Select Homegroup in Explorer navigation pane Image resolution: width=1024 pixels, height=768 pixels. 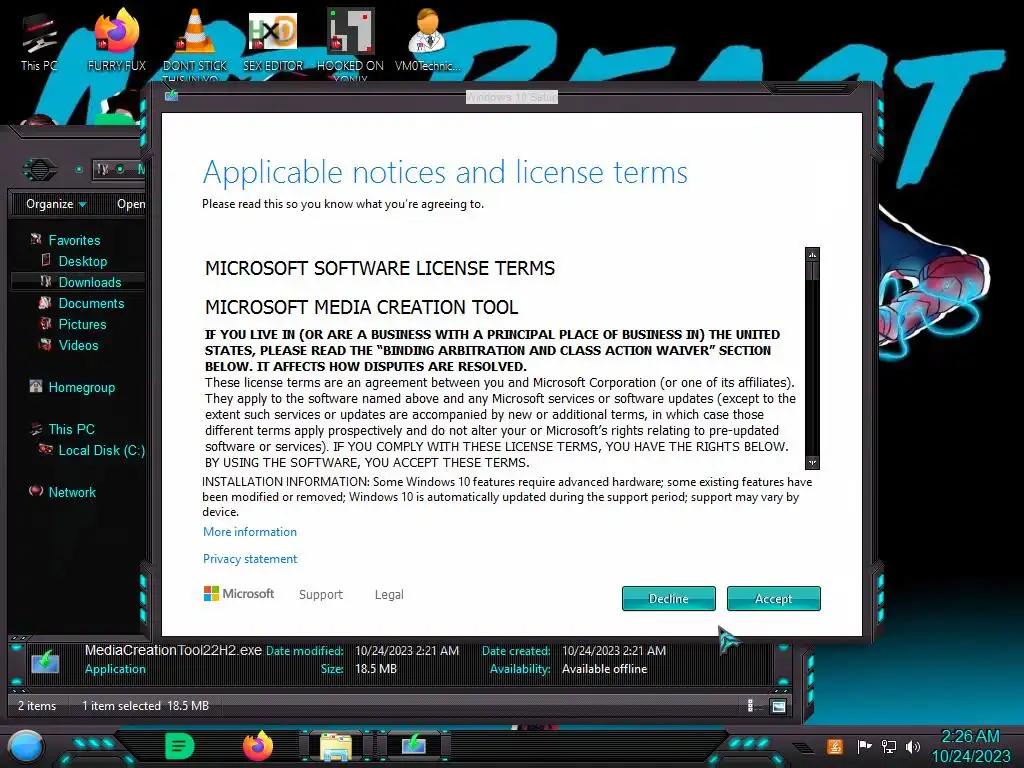(82, 387)
